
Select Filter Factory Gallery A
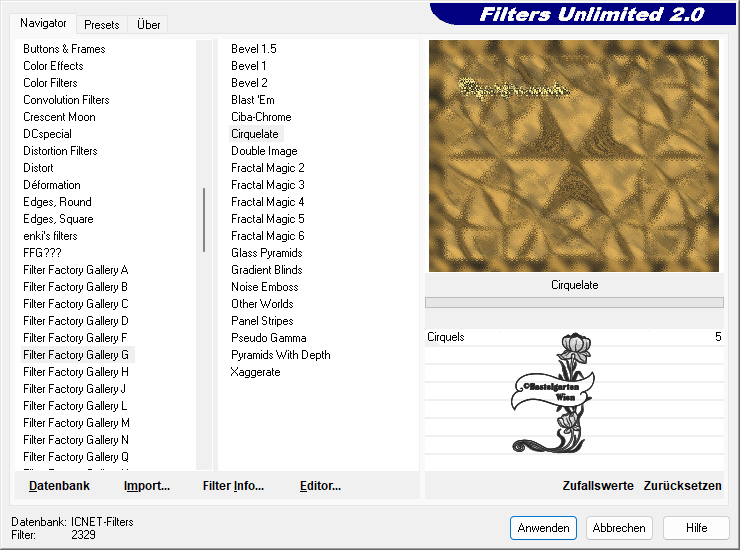[76, 270]
